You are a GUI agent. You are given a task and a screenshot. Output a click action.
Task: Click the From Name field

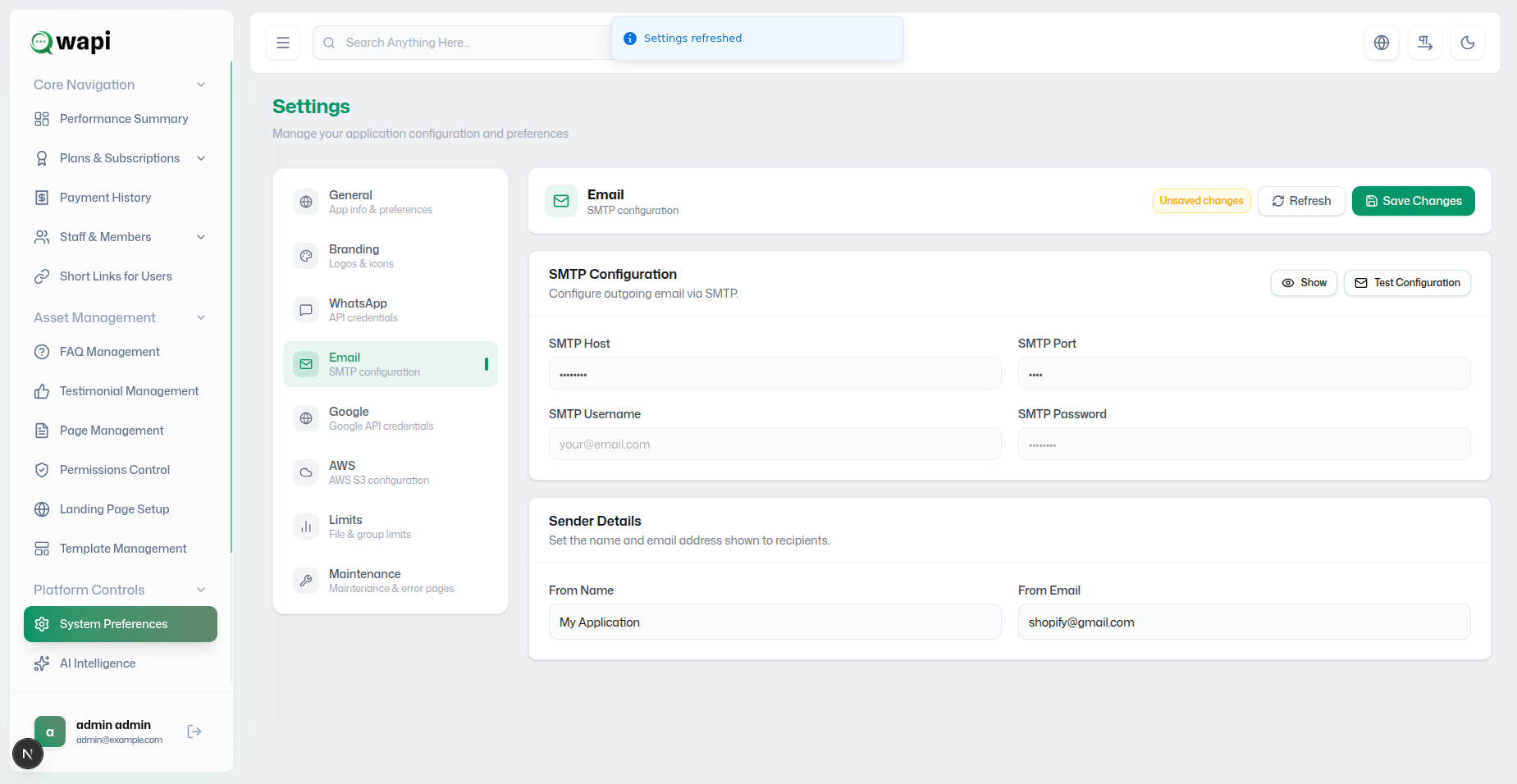775,622
